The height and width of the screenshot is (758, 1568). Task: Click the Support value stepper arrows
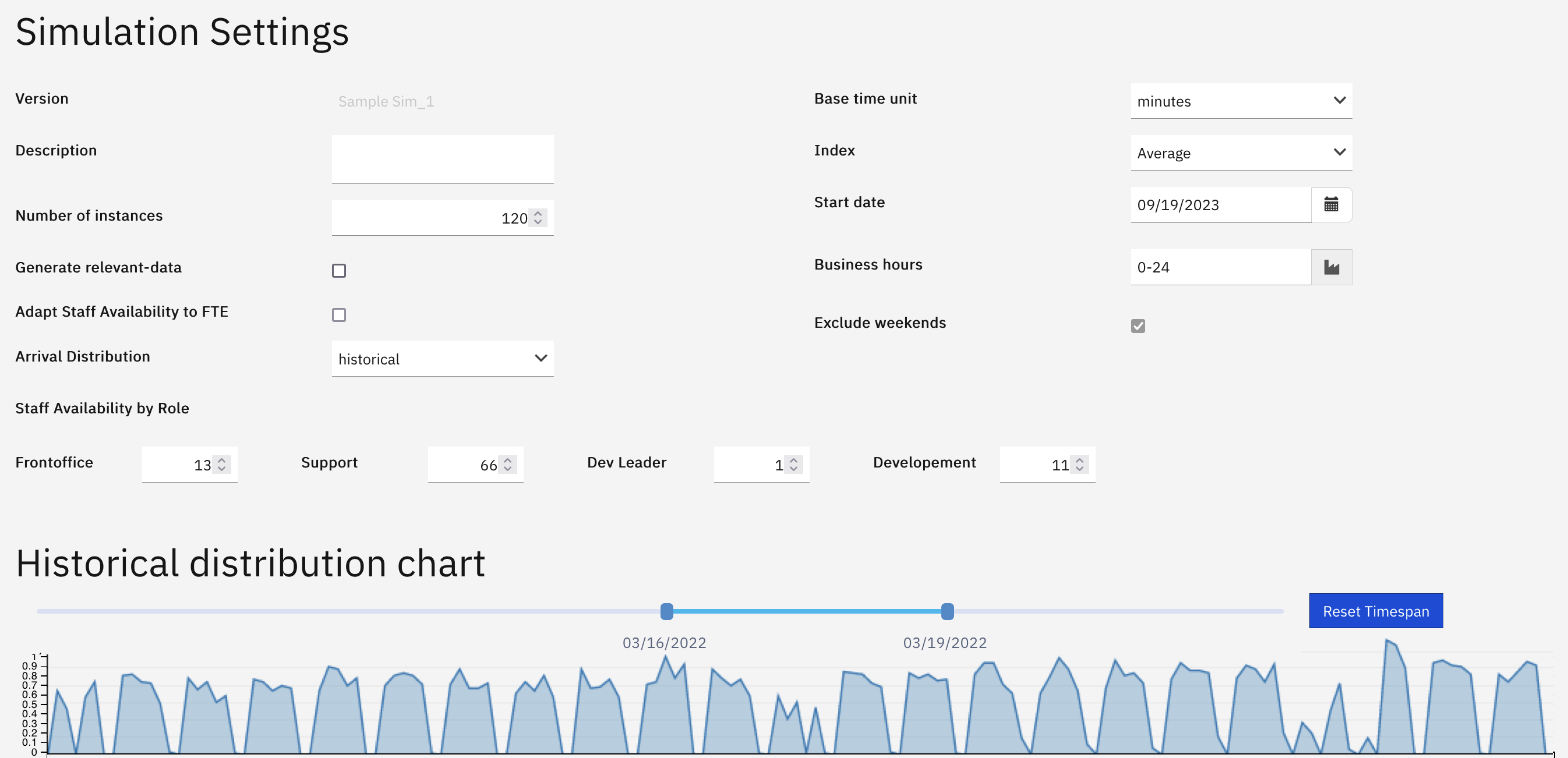508,465
